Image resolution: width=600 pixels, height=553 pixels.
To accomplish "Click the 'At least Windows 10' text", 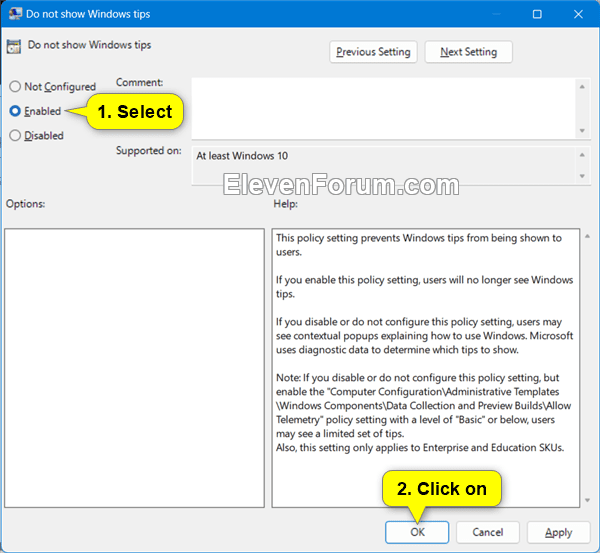I will (242, 156).
